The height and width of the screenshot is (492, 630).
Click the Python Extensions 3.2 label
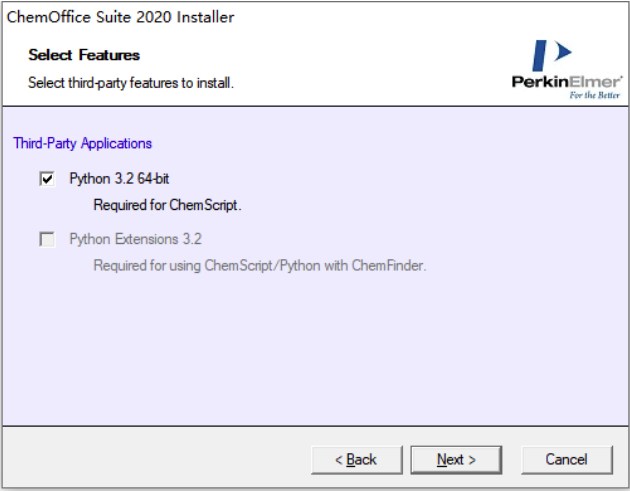click(135, 239)
